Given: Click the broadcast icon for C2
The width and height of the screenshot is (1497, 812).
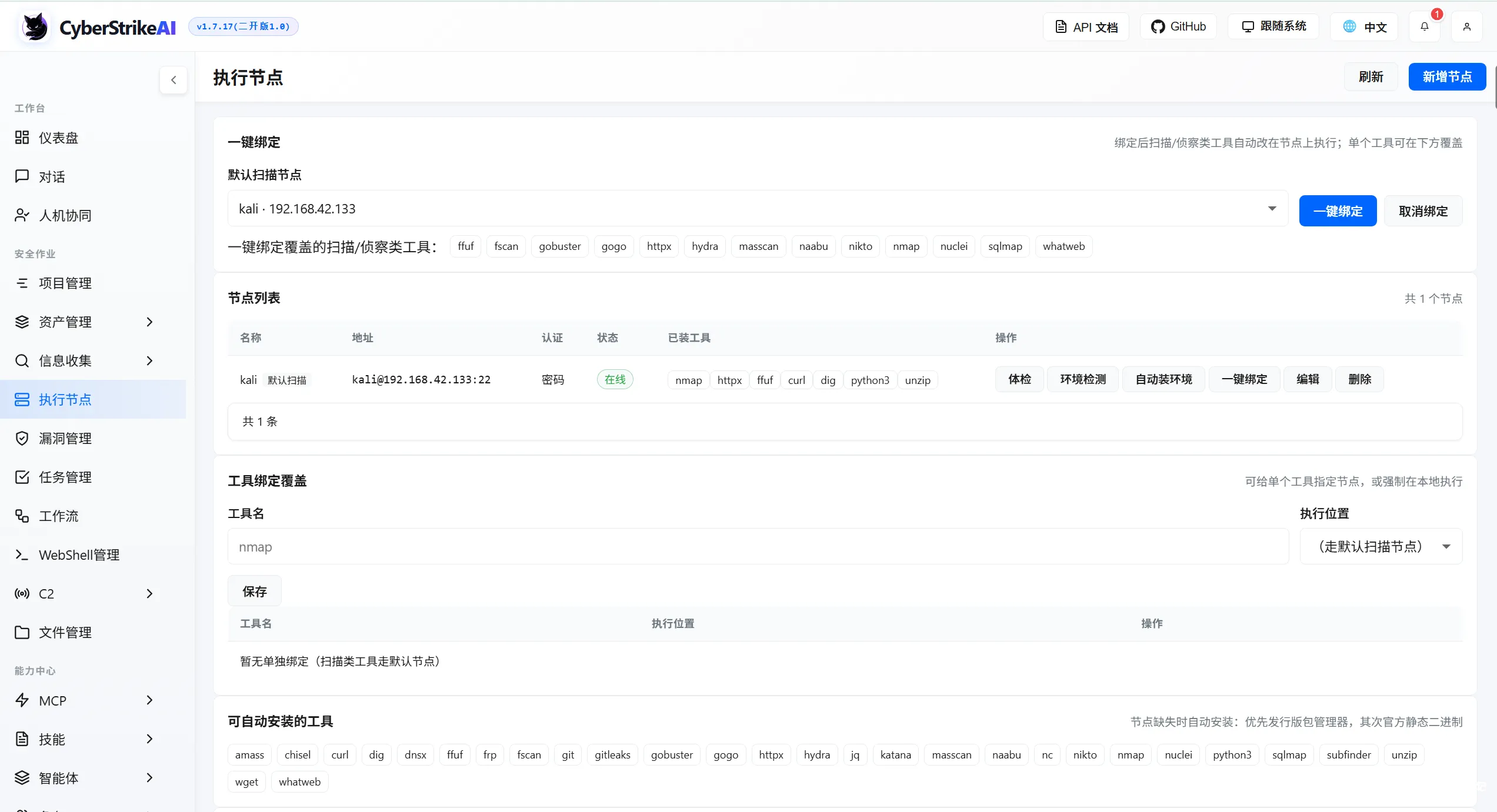Looking at the screenshot, I should (22, 594).
